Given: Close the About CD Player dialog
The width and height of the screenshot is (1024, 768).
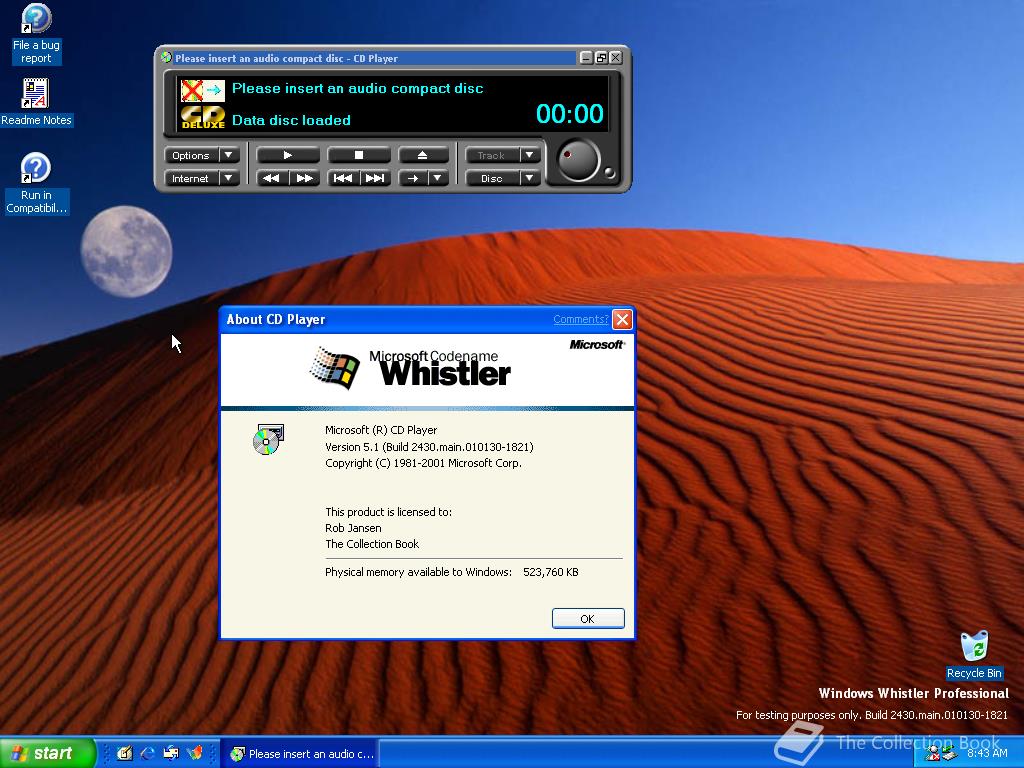Looking at the screenshot, I should point(622,319).
